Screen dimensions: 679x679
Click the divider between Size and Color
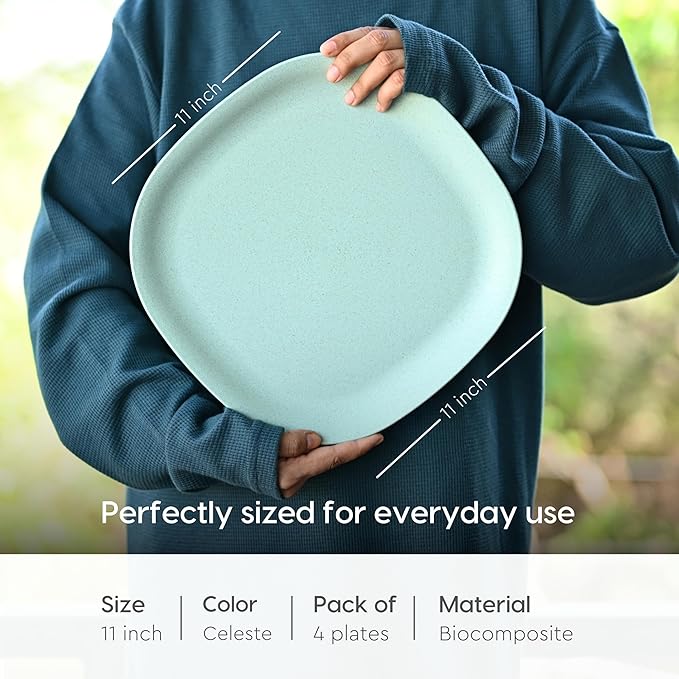[x=181, y=618]
